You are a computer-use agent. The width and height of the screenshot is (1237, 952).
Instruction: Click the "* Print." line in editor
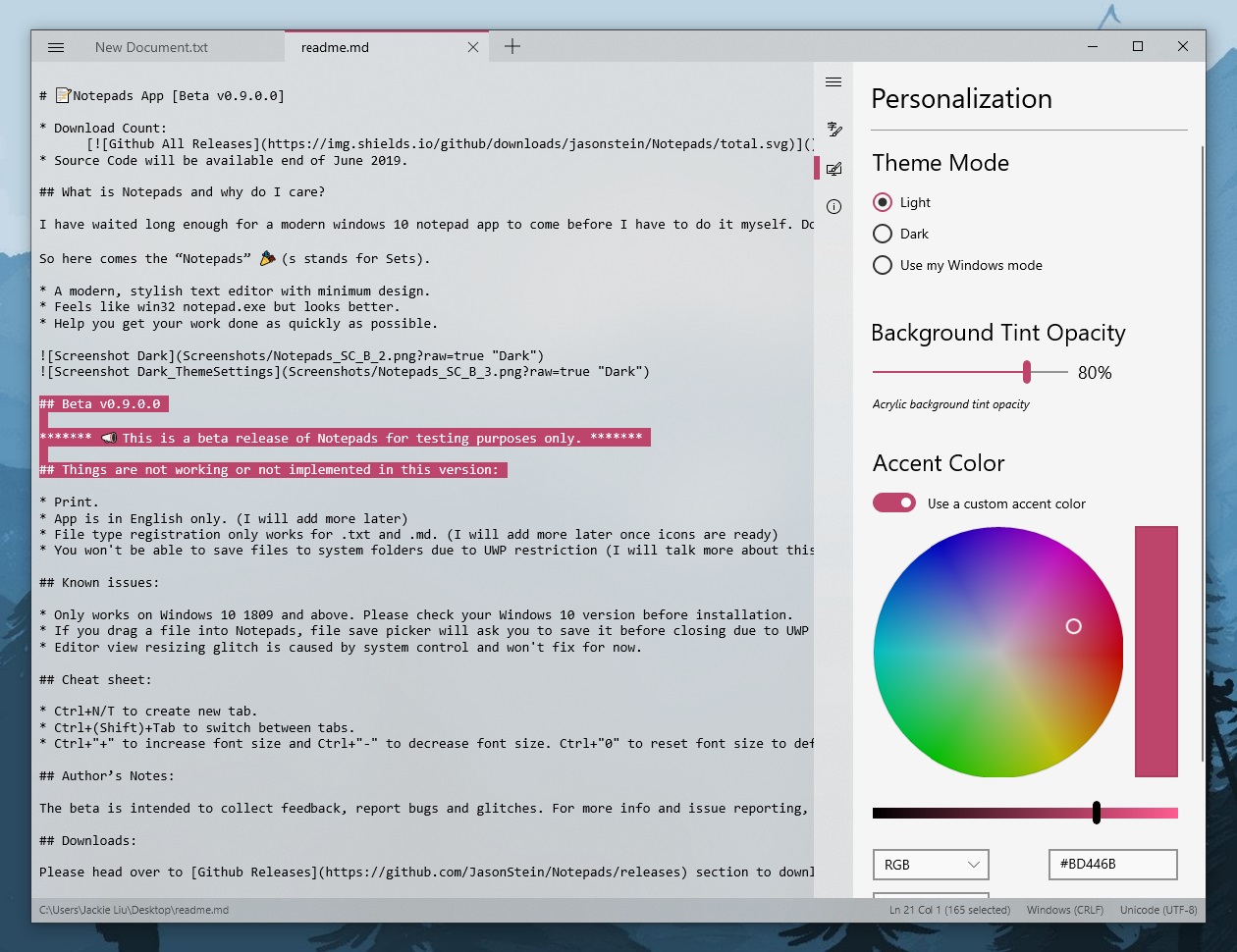69,502
